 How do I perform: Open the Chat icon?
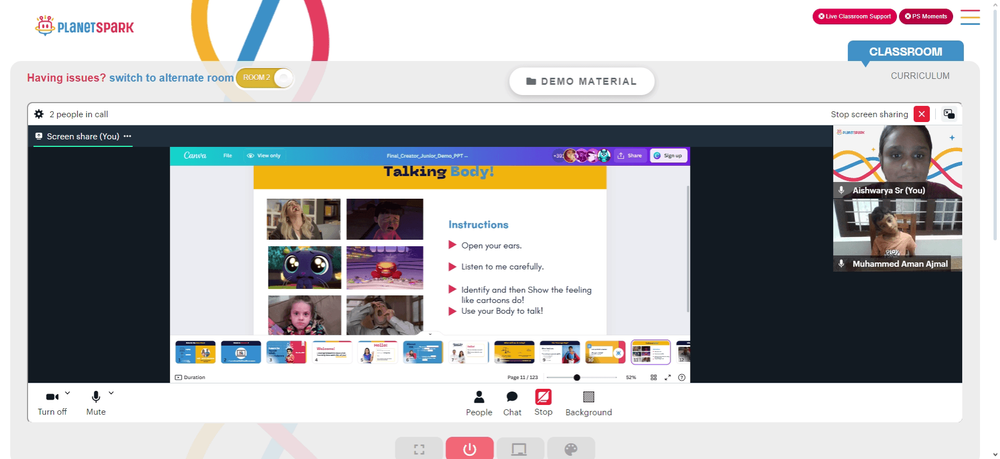(x=512, y=397)
